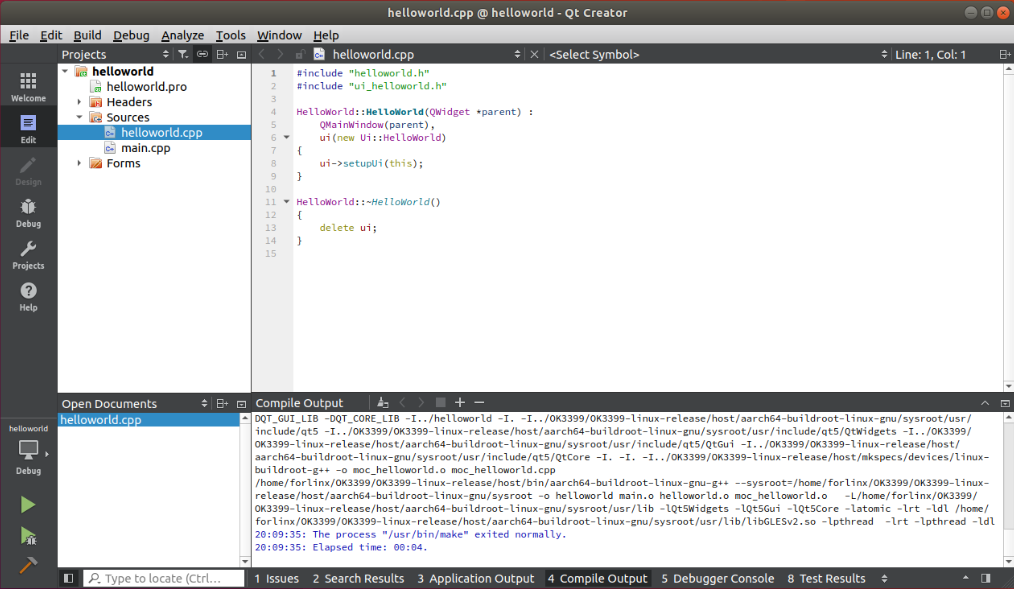This screenshot has width=1014, height=589.
Task: Zoom in compile output with plus icon
Action: coord(460,402)
